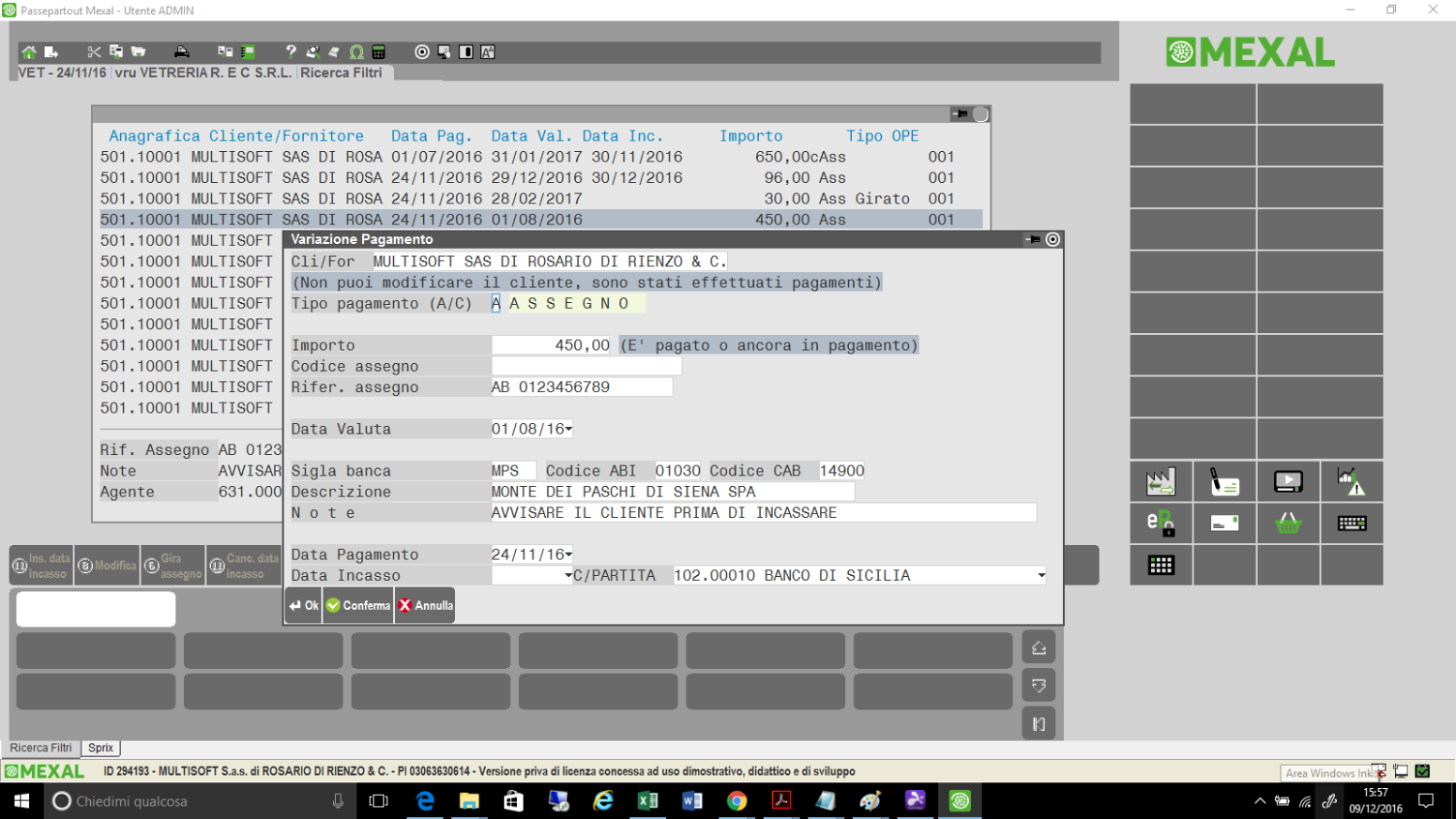Image resolution: width=1456 pixels, height=819 pixels.
Task: Expand the Data Valuta date dropdown
Action: 569,430
